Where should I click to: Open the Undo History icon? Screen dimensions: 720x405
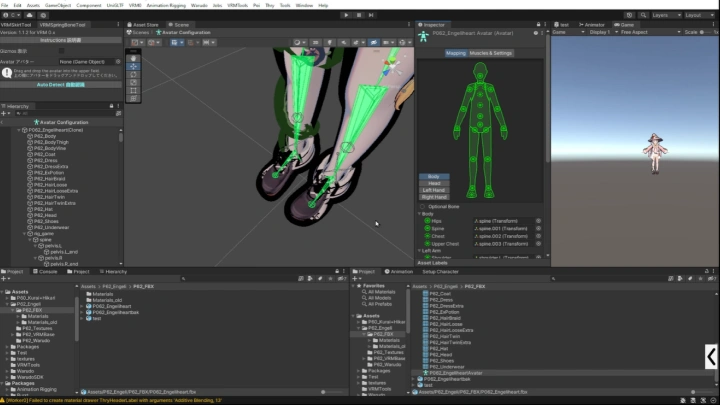click(631, 15)
